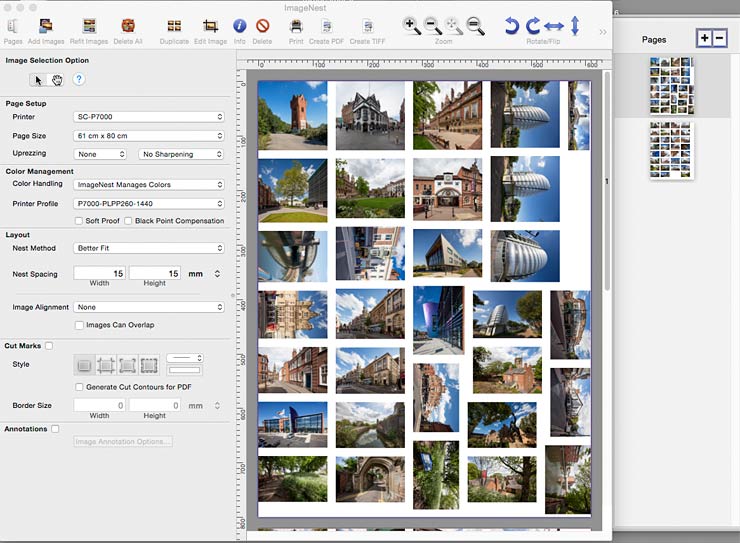Image resolution: width=740 pixels, height=543 pixels.
Task: Enable the Soft Proof checkbox
Action: pos(79,221)
